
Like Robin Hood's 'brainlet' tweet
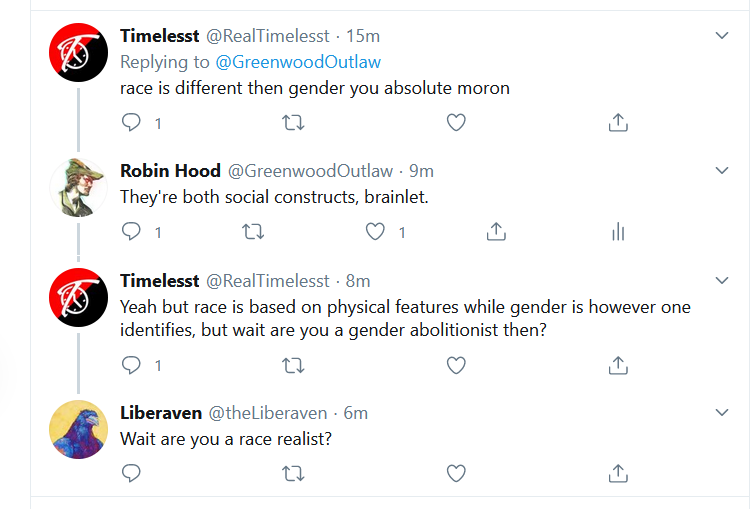pyautogui.click(x=375, y=232)
